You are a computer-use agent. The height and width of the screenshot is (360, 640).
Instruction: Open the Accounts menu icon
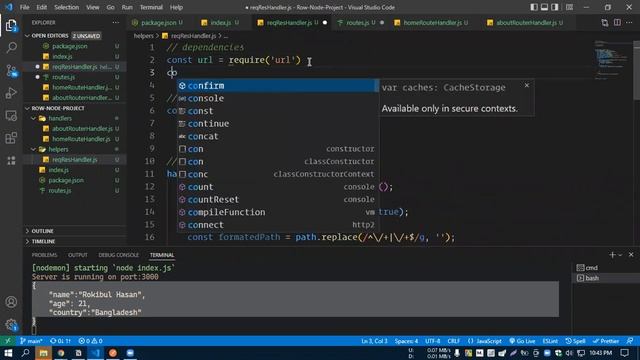coord(11,302)
